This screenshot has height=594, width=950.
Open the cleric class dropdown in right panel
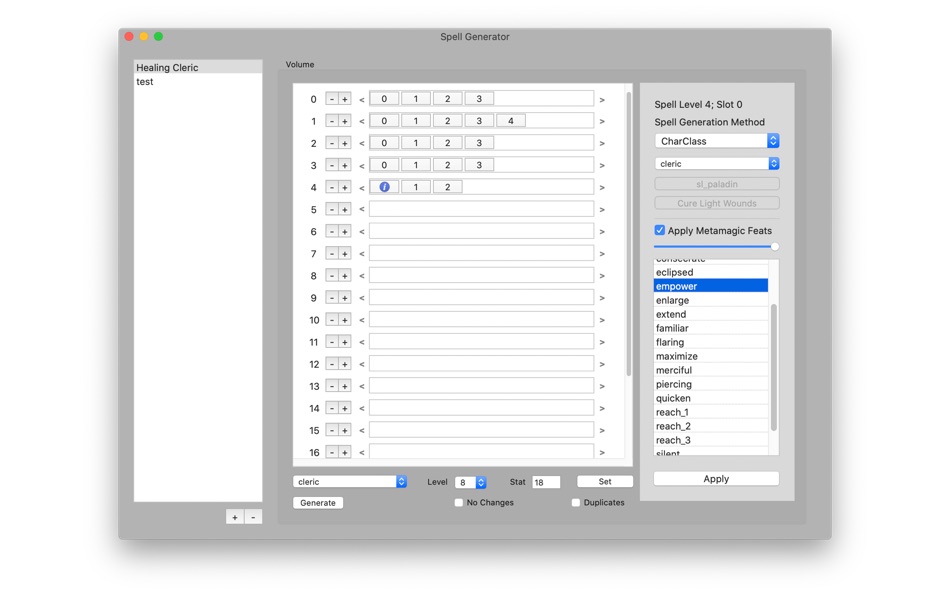(x=717, y=164)
